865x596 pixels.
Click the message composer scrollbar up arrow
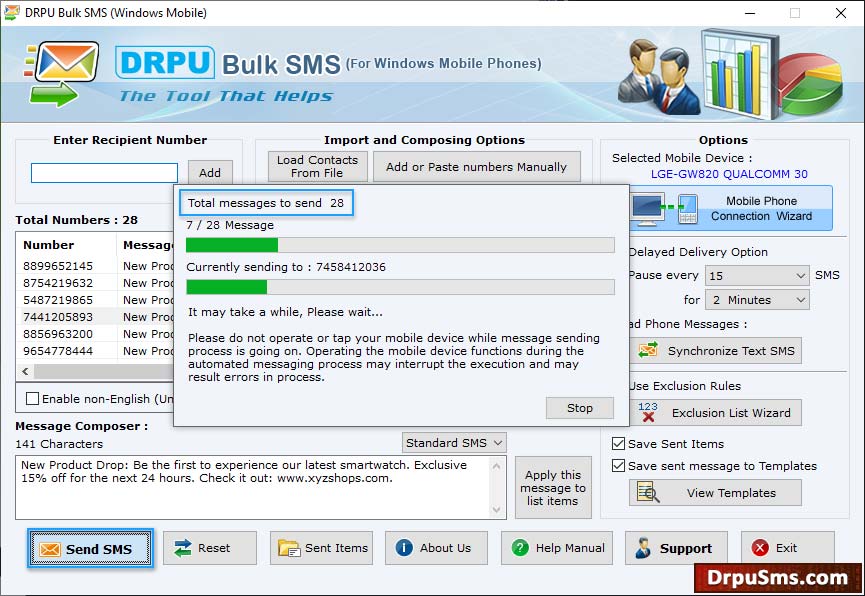496,466
